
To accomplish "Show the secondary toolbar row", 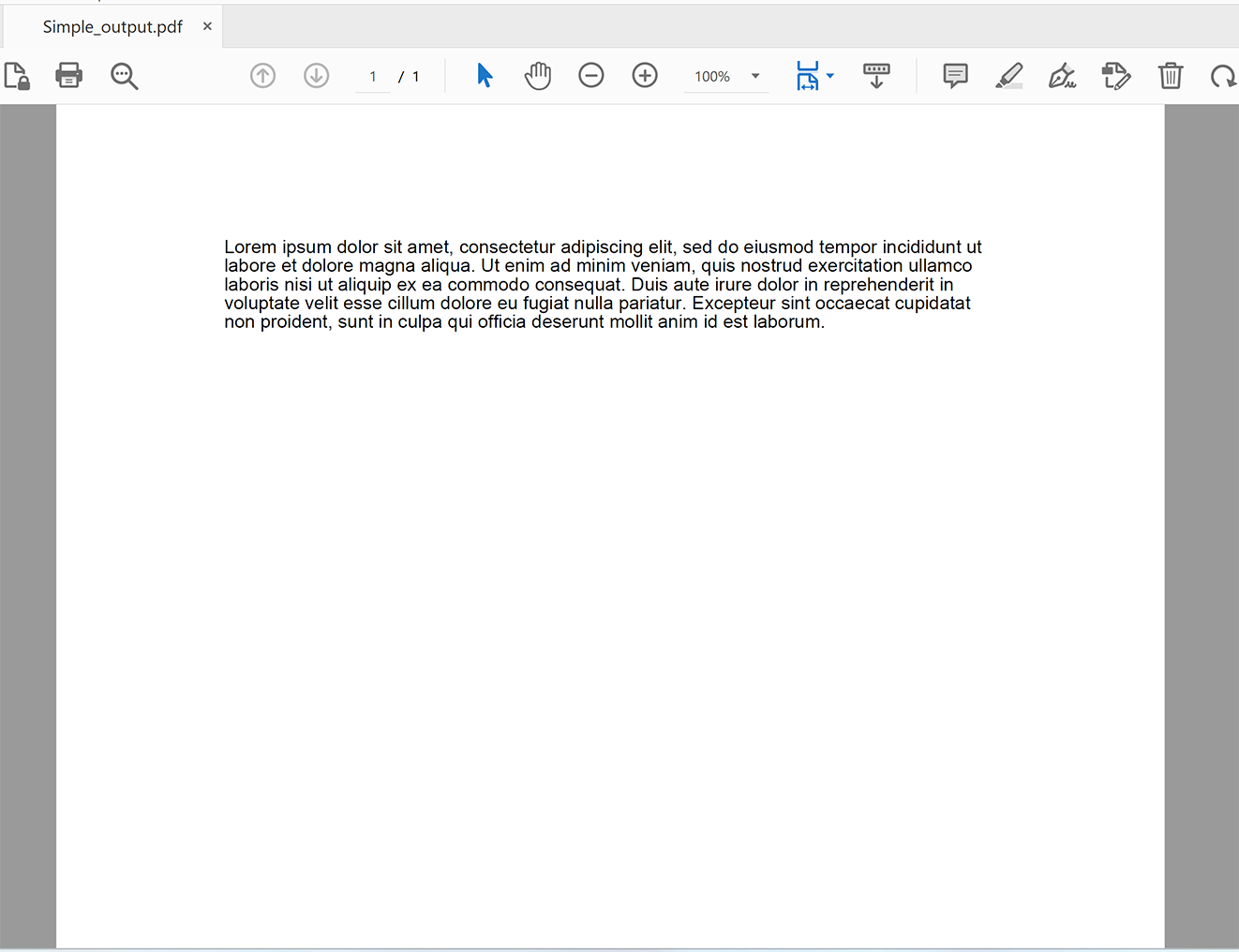I will tap(876, 76).
